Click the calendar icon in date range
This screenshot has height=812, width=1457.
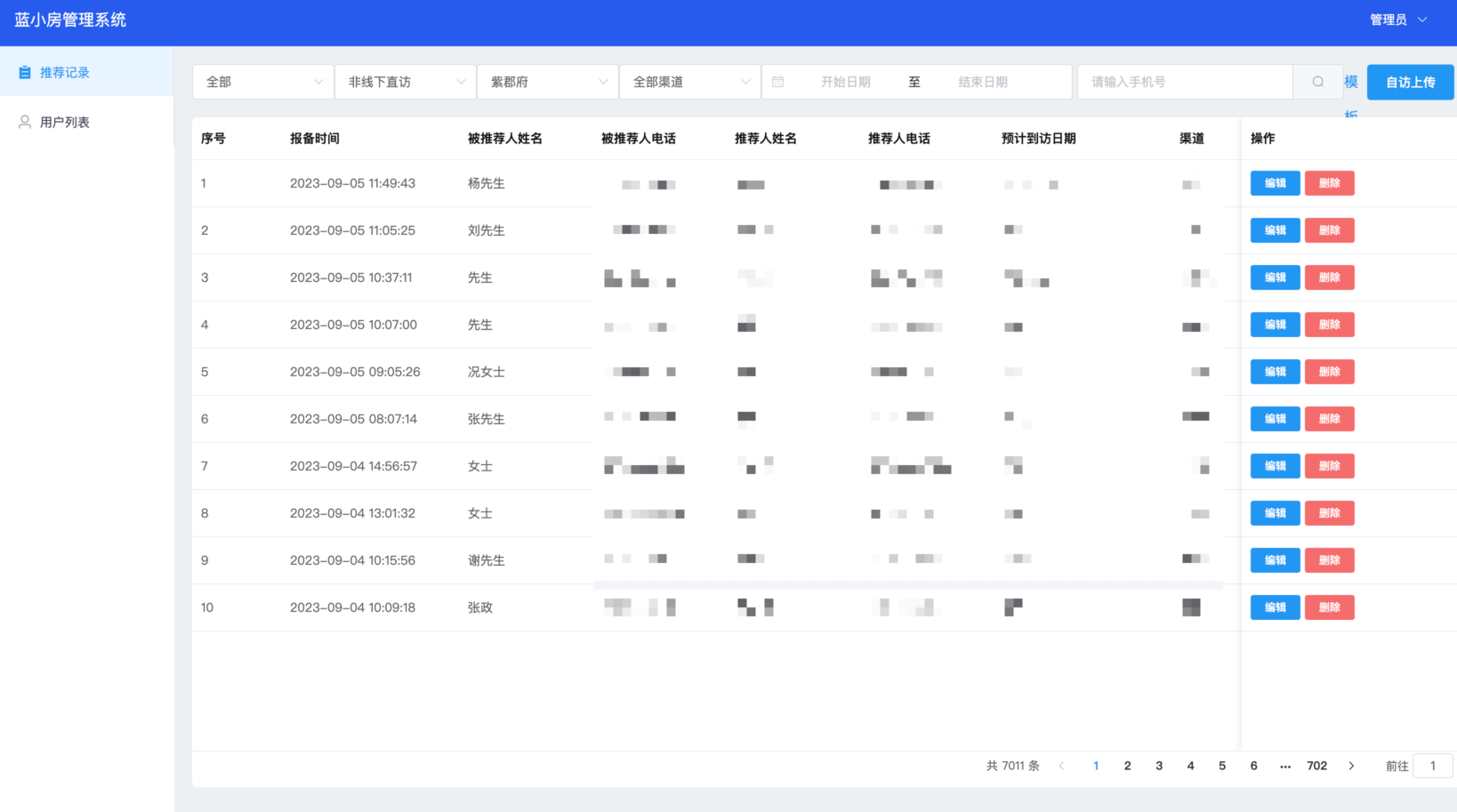[777, 82]
